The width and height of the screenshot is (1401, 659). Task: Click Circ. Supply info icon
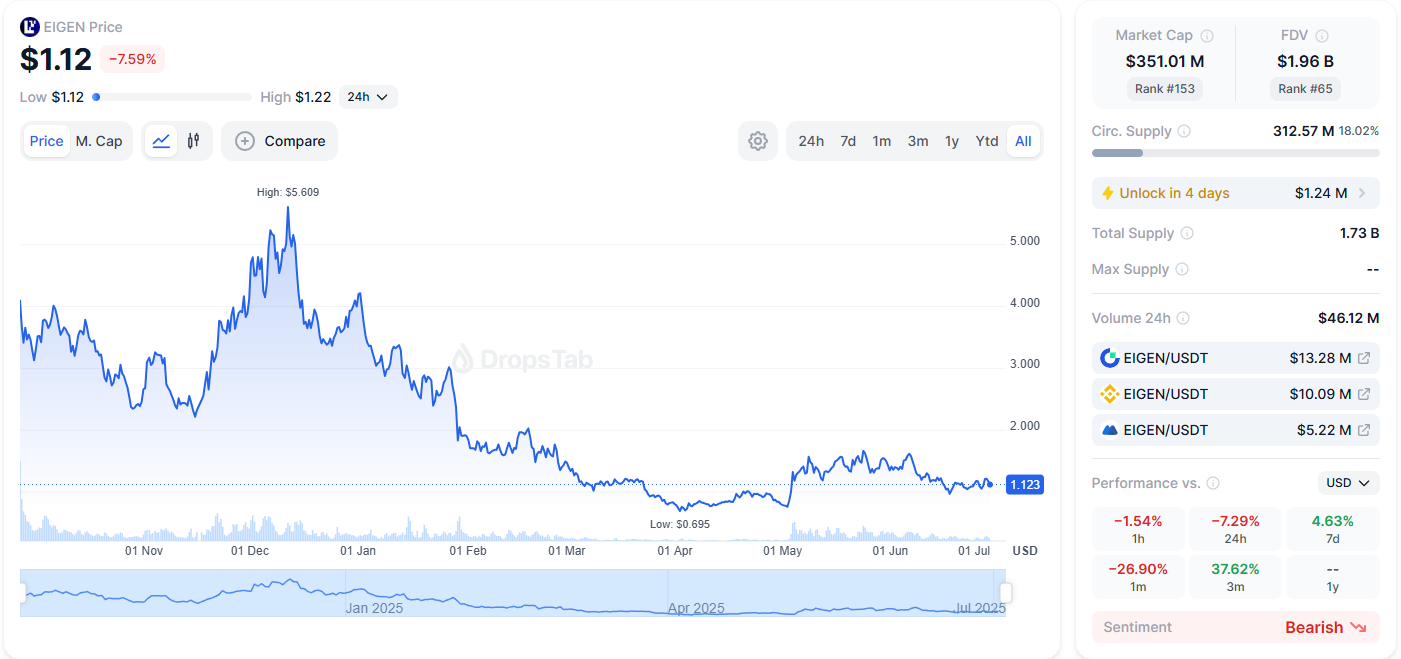pyautogui.click(x=1184, y=131)
